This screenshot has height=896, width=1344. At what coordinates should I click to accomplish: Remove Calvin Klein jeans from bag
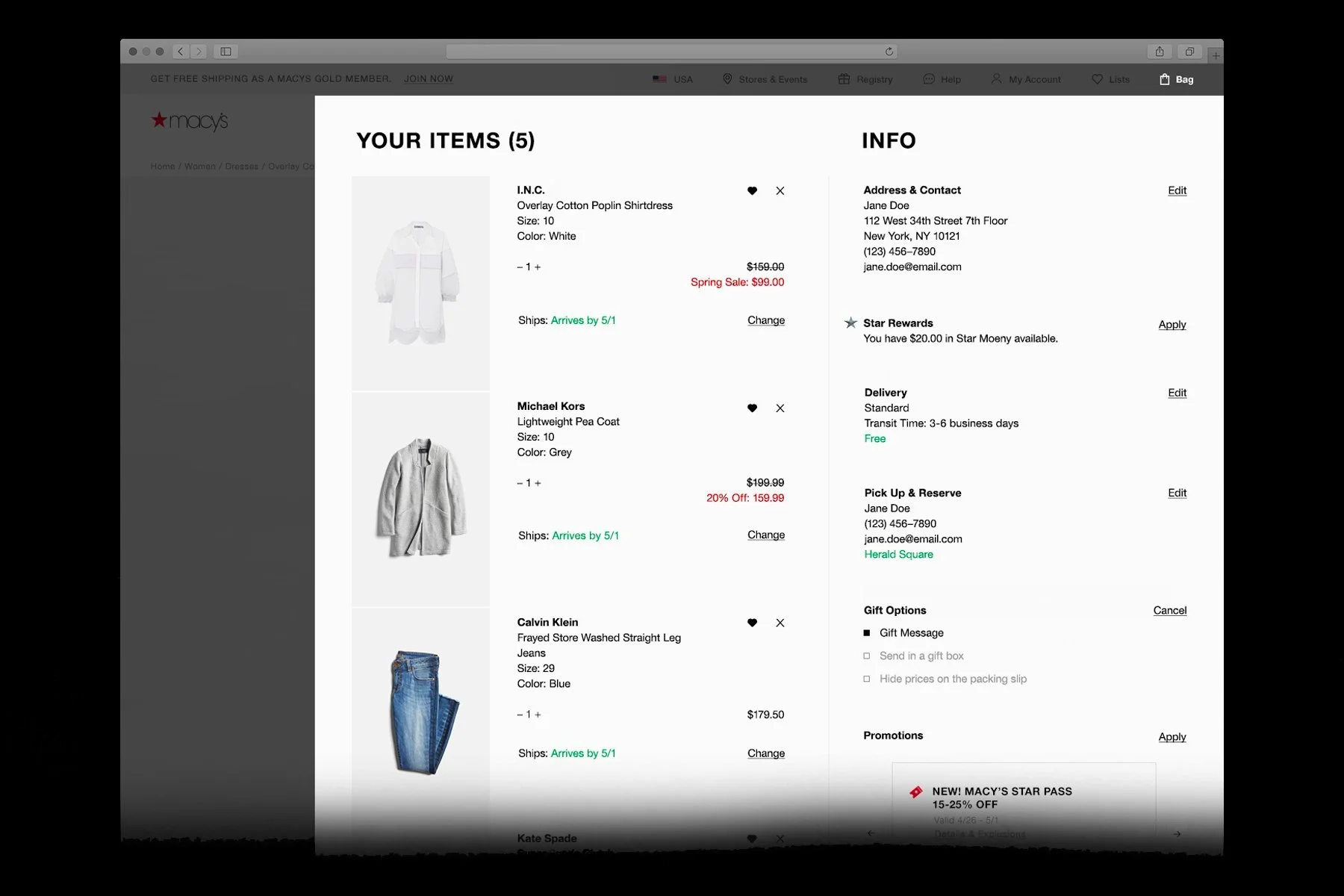point(780,623)
